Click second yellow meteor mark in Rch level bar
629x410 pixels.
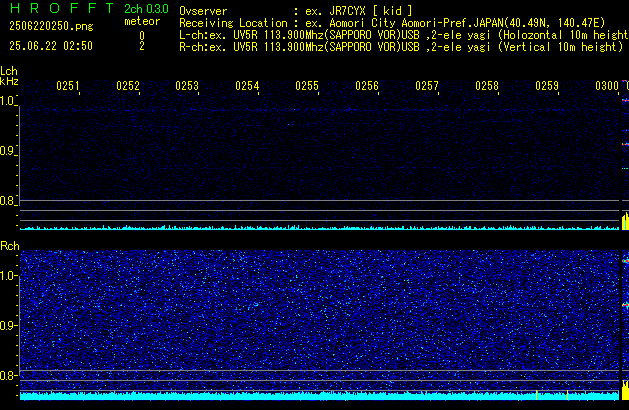[x=568, y=395]
